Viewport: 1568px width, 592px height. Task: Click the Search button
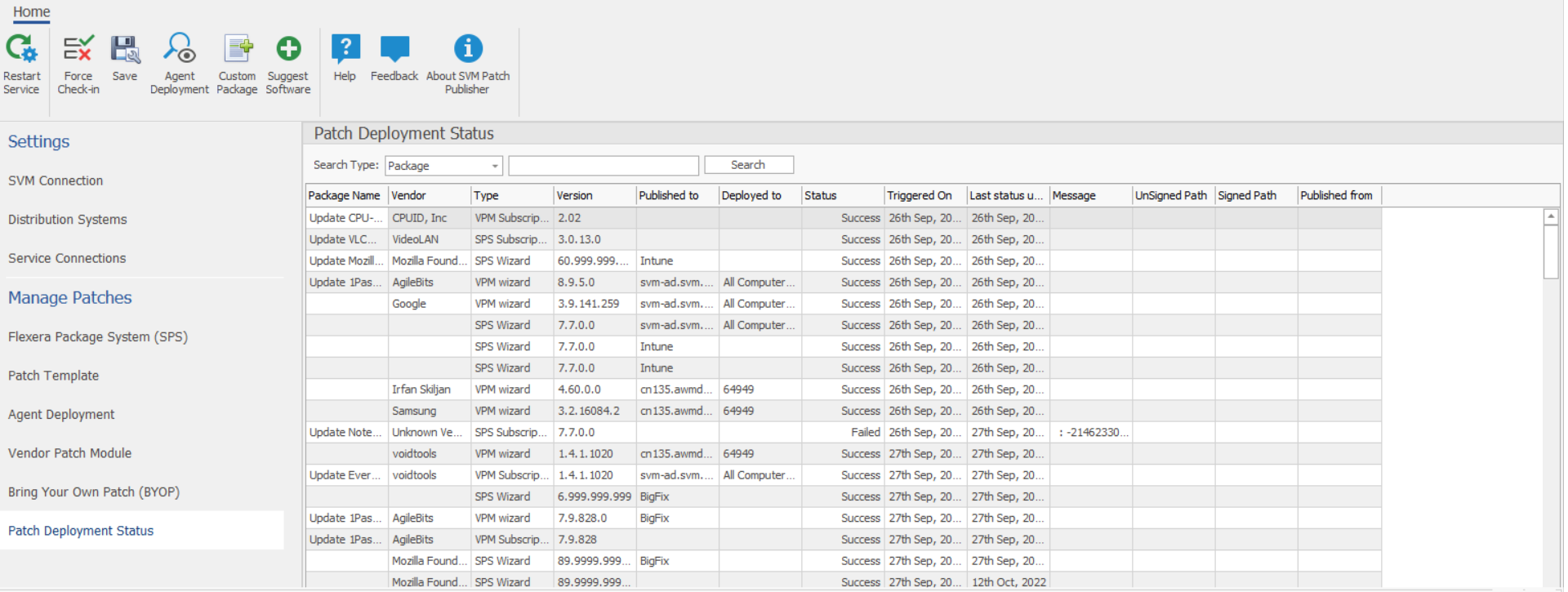749,165
